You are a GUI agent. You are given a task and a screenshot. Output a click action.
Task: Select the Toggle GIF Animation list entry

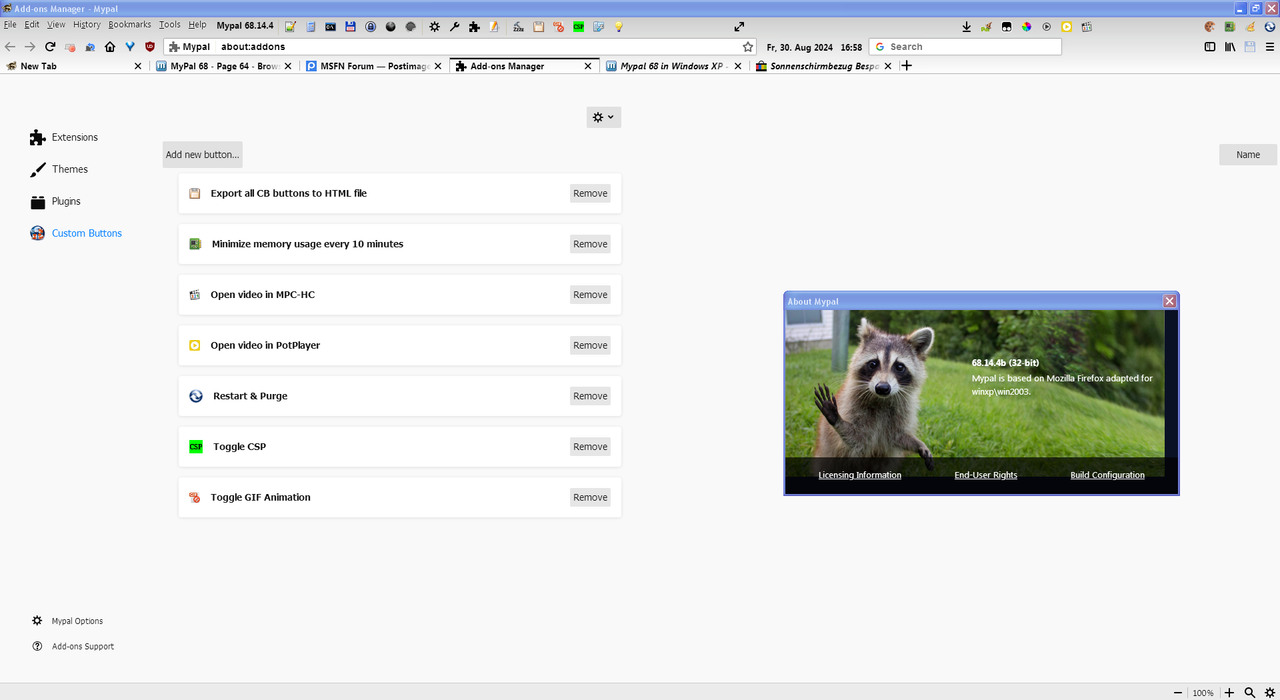tap(400, 497)
